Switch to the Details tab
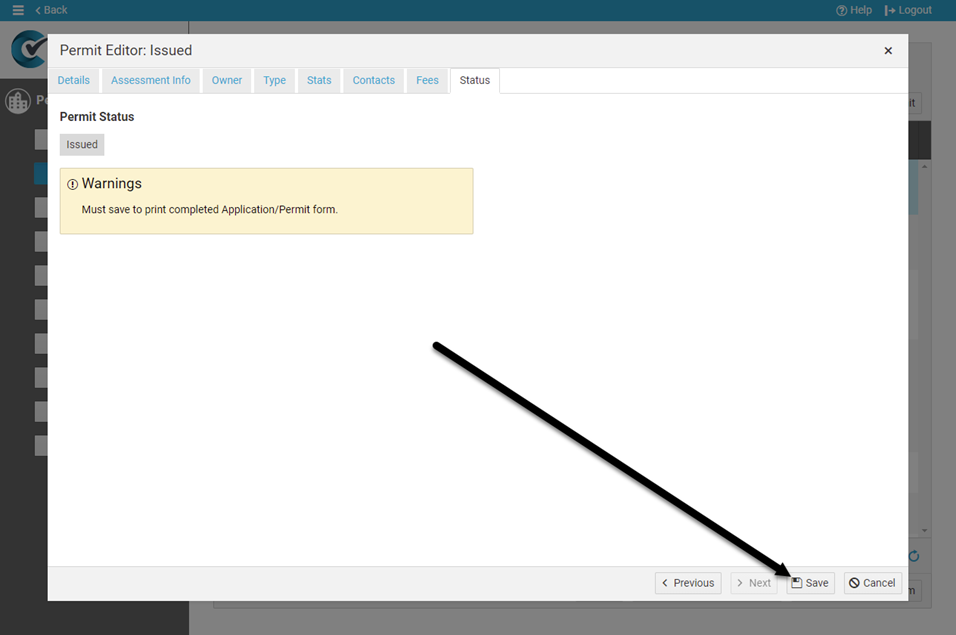Viewport: 956px width, 635px height. click(x=74, y=80)
